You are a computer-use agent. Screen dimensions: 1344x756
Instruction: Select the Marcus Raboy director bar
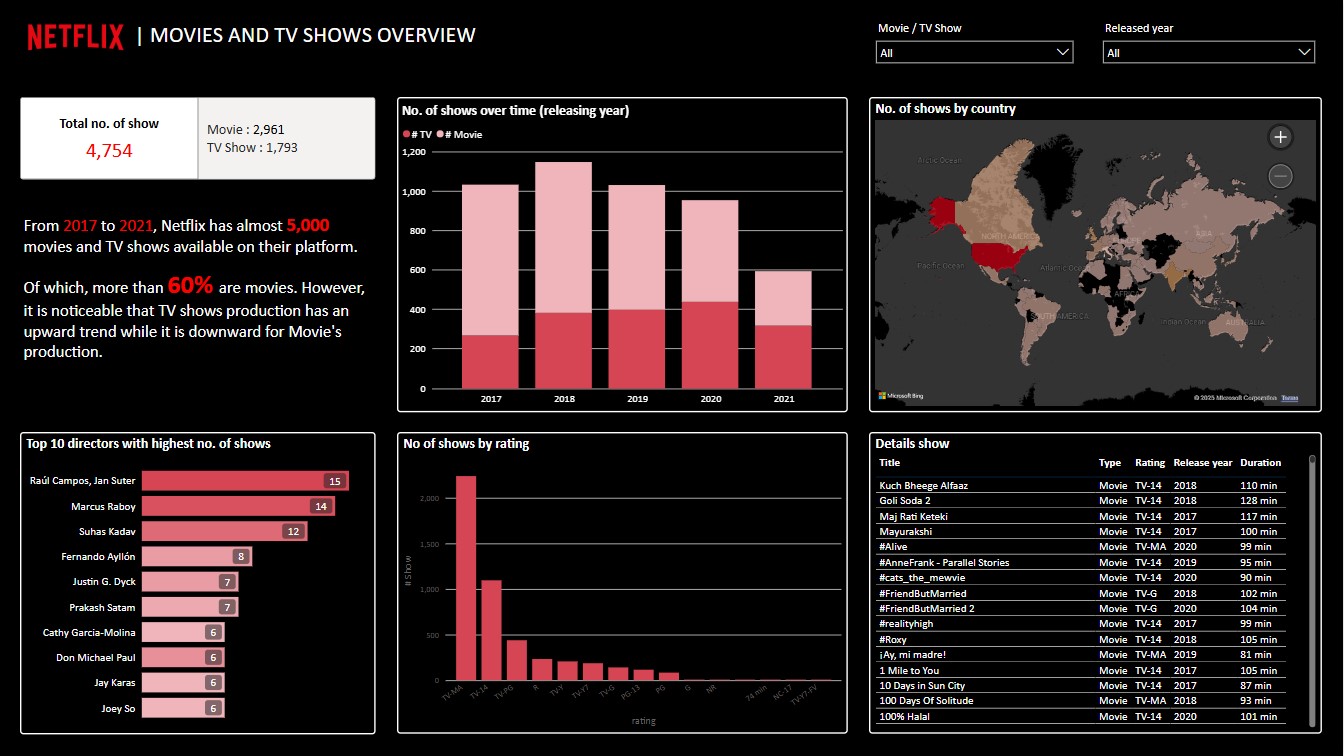pyautogui.click(x=237, y=507)
